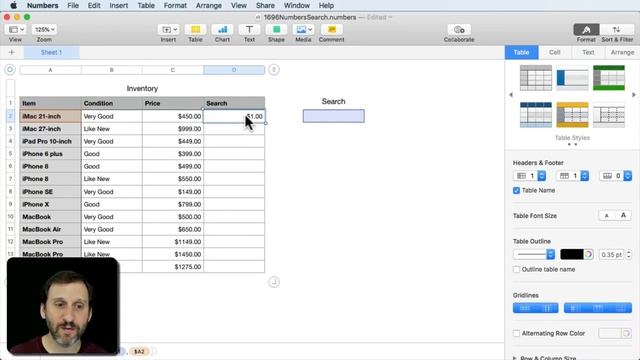Image resolution: width=640 pixels, height=360 pixels.
Task: Open the File menu
Action: click(73, 5)
